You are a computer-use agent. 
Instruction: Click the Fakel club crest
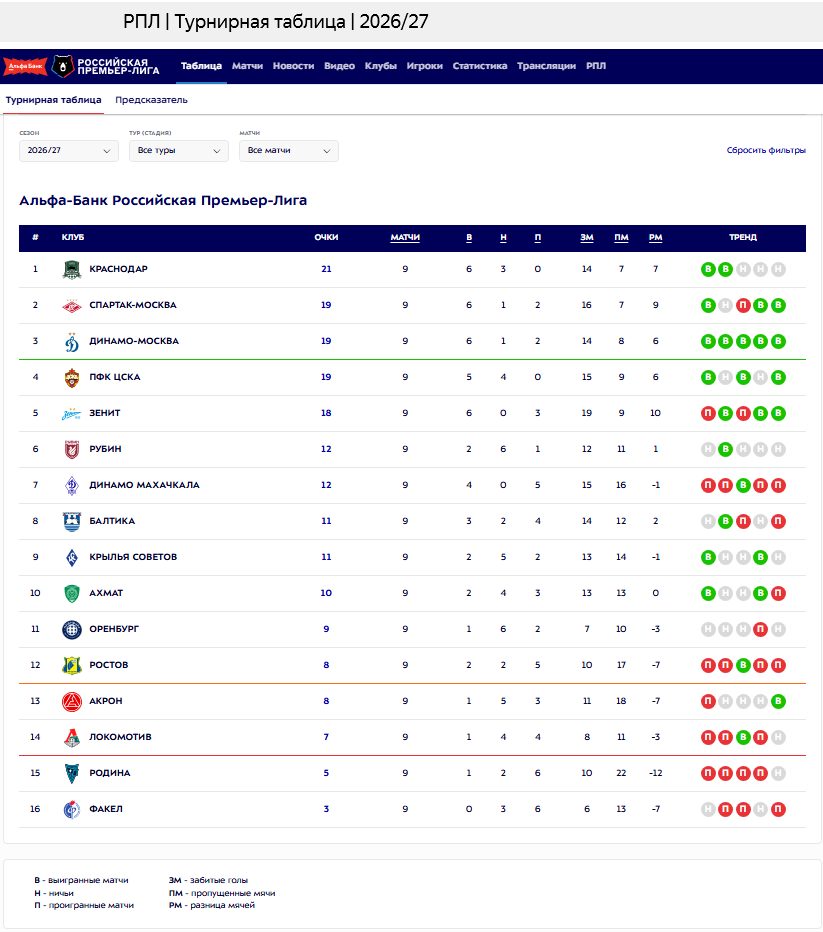pos(72,809)
